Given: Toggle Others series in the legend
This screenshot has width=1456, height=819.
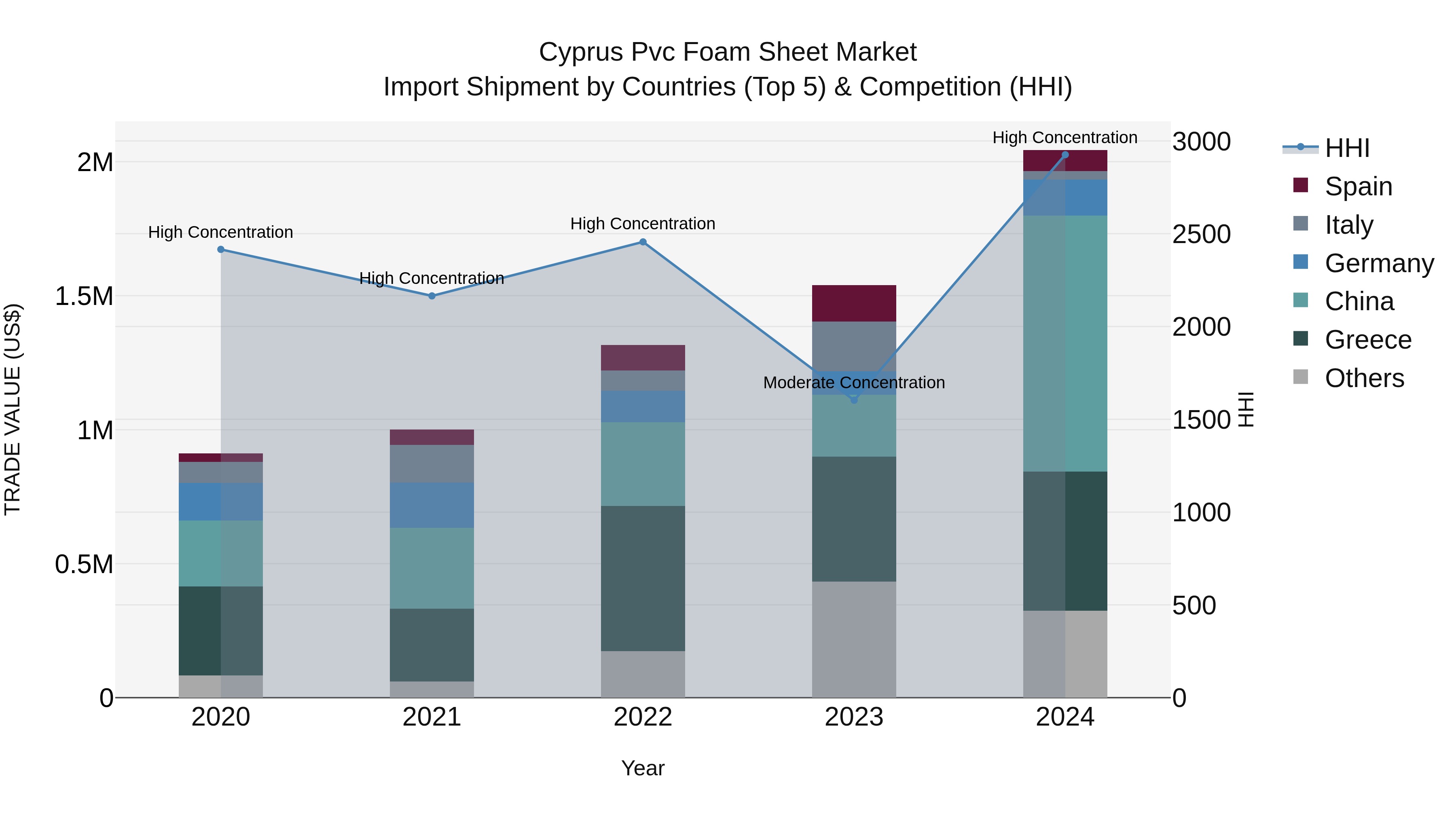Looking at the screenshot, I should [x=1348, y=378].
